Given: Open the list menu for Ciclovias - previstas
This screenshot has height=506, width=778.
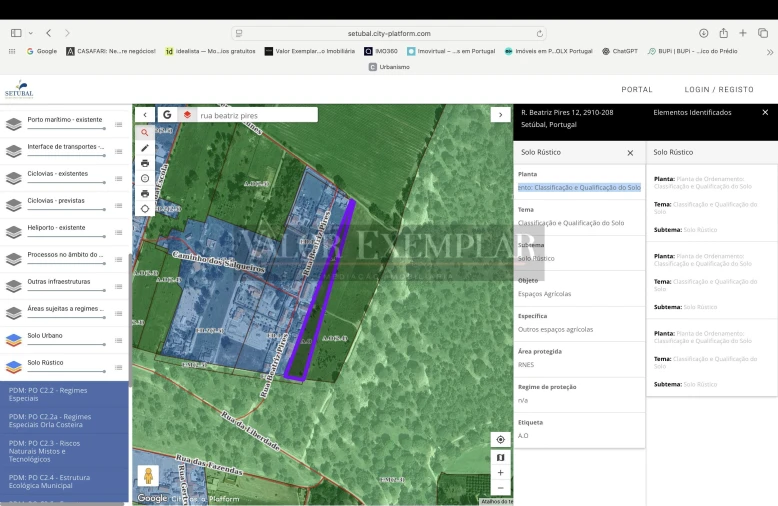Looking at the screenshot, I should (x=118, y=205).
